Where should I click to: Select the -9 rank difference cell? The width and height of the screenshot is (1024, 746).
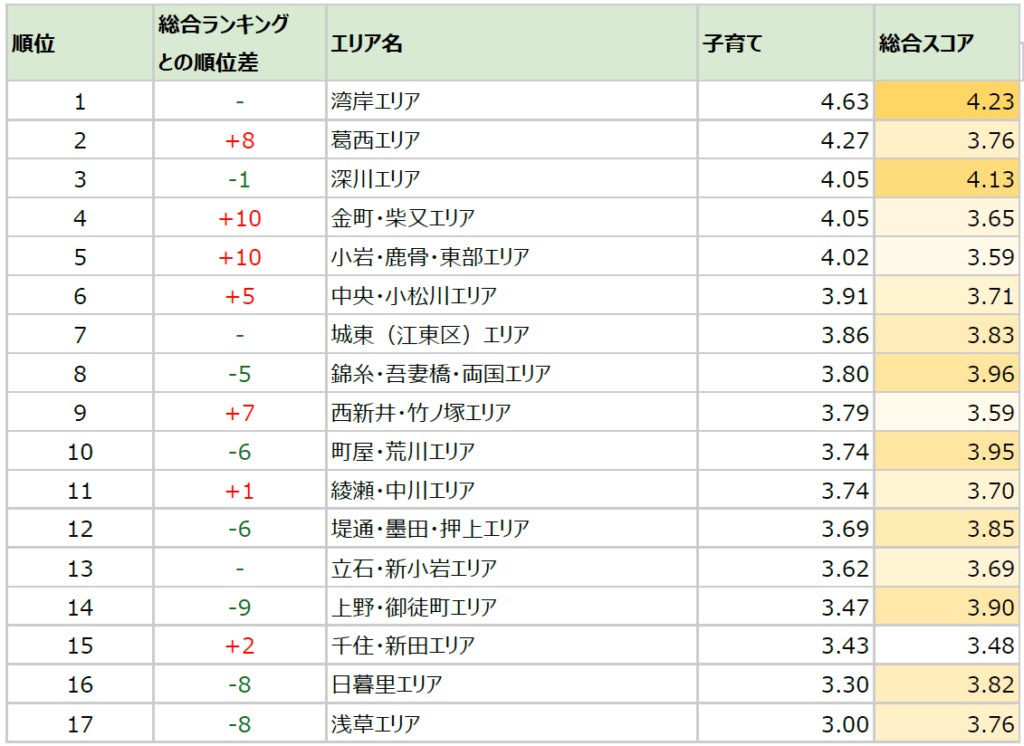point(240,607)
